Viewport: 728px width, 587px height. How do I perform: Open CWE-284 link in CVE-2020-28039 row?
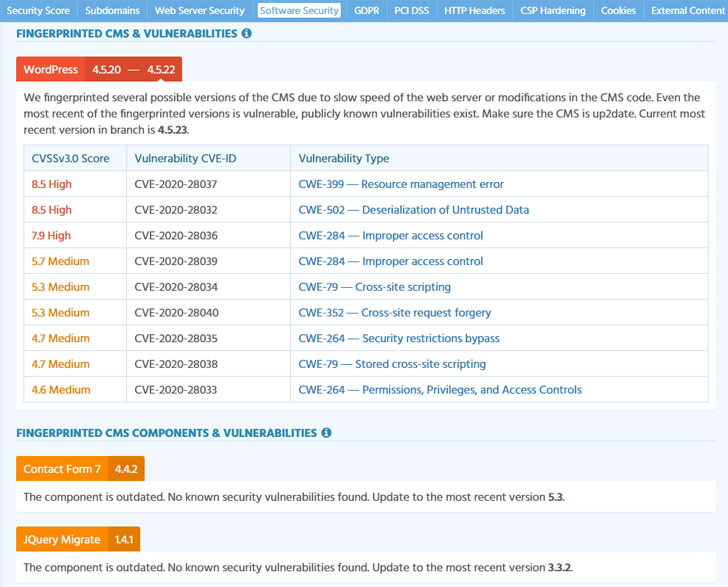(x=391, y=261)
